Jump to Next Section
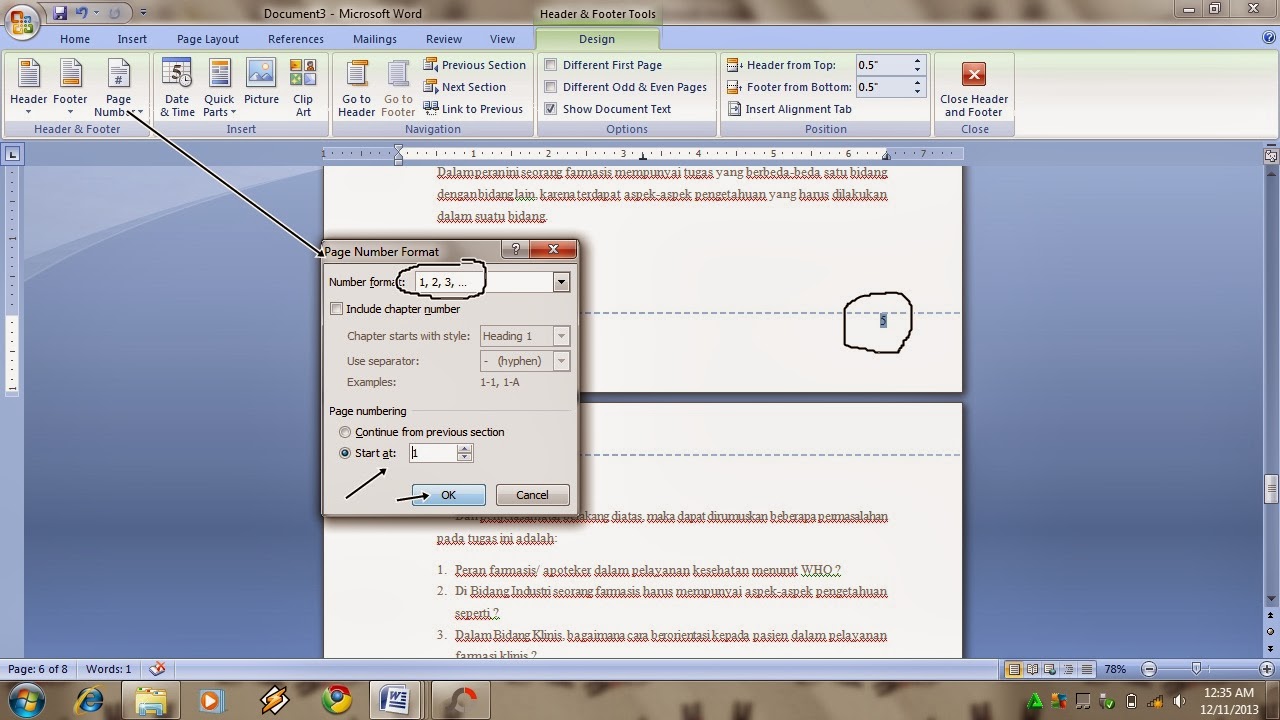The image size is (1280, 720). pyautogui.click(x=465, y=87)
